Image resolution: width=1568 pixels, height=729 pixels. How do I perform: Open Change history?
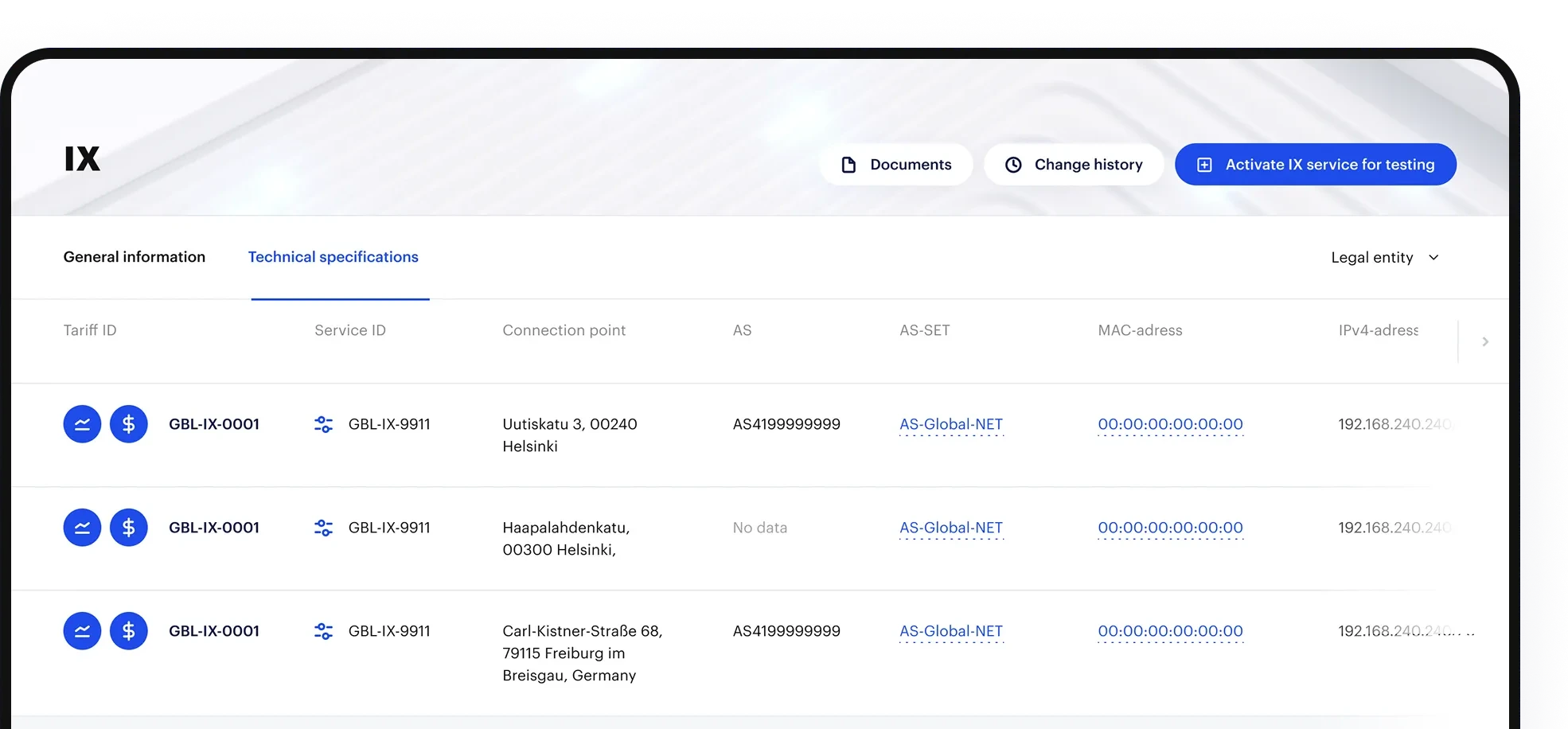[1074, 165]
